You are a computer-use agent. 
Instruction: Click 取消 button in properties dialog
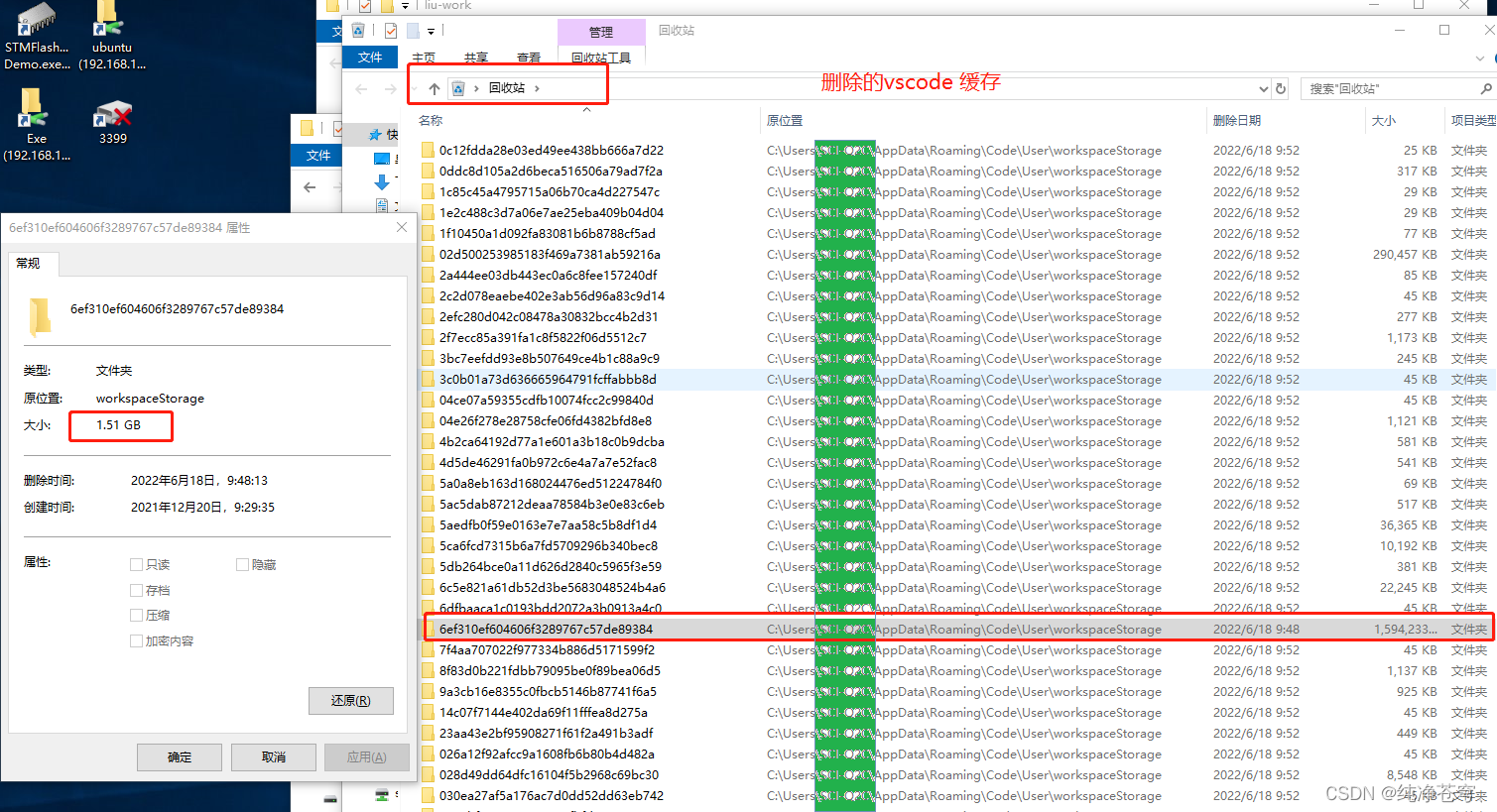[274, 756]
